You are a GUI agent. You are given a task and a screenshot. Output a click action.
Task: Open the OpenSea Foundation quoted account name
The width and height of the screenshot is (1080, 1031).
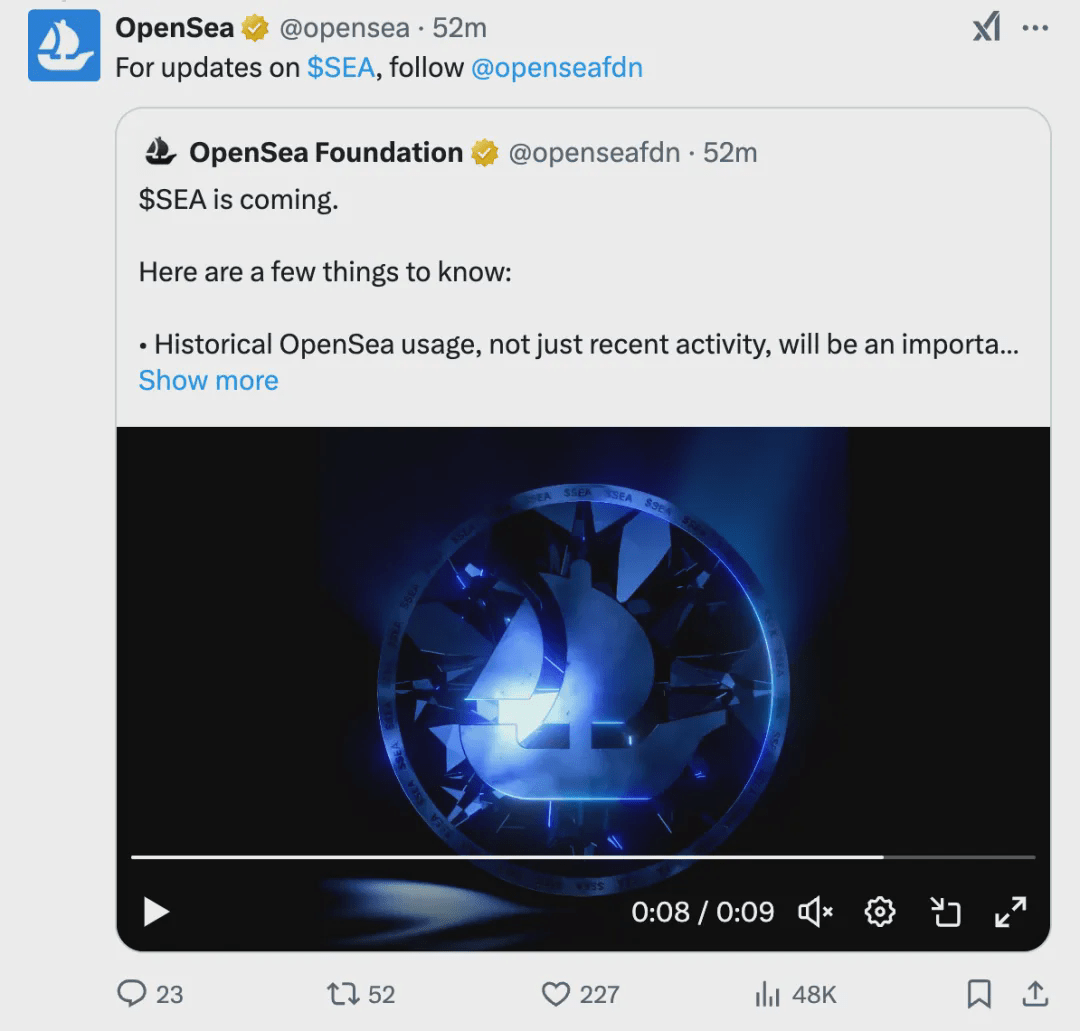pos(325,153)
